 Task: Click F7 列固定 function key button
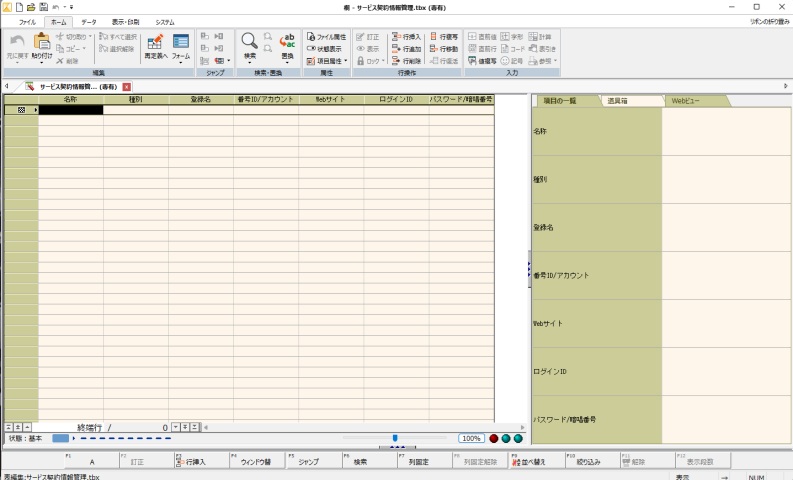click(x=424, y=460)
